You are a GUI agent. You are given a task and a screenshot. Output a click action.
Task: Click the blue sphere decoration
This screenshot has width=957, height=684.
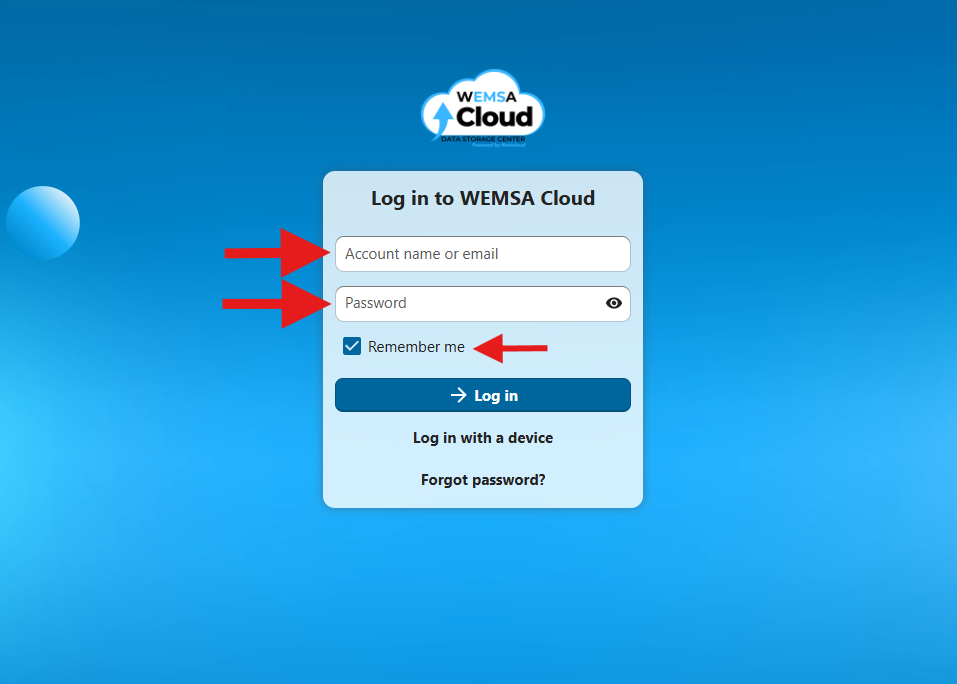[43, 223]
